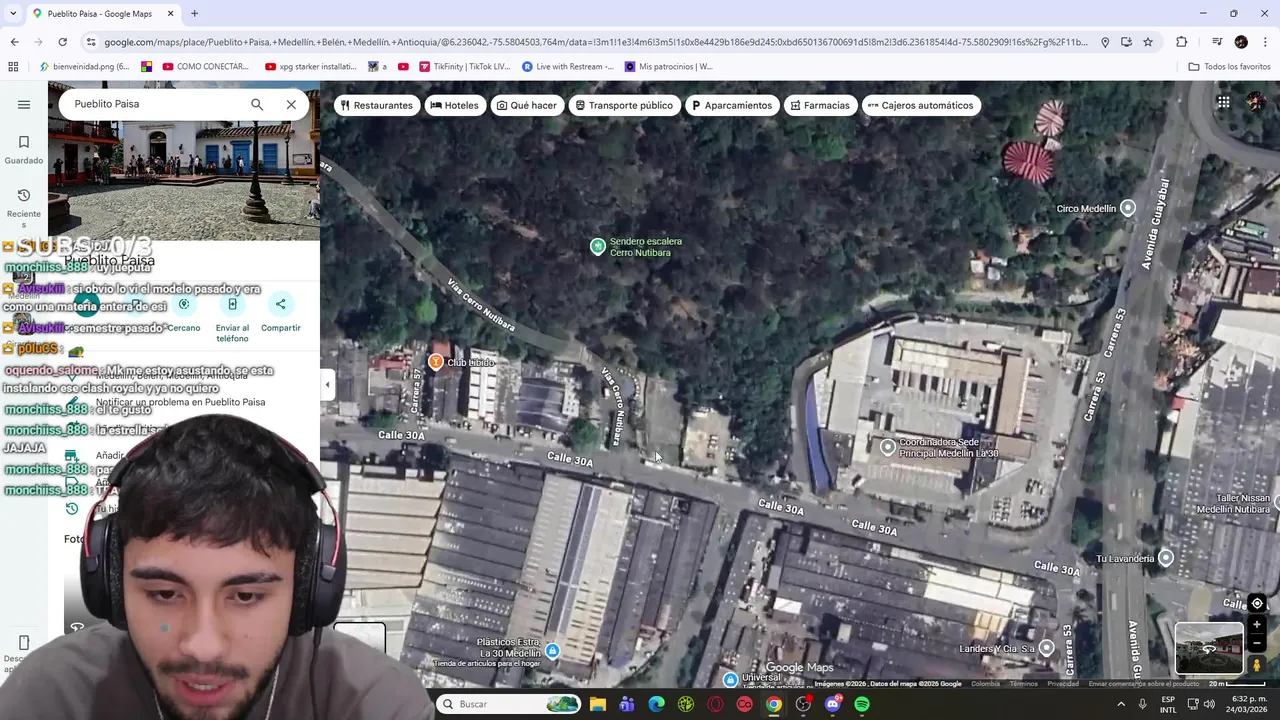Open the Chrome extensions puzzle icon
This screenshot has width=1280, height=720.
point(1181,42)
